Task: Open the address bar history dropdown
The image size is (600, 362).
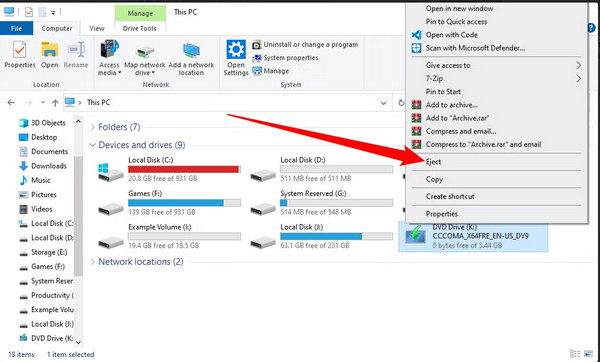Action: click(x=383, y=103)
